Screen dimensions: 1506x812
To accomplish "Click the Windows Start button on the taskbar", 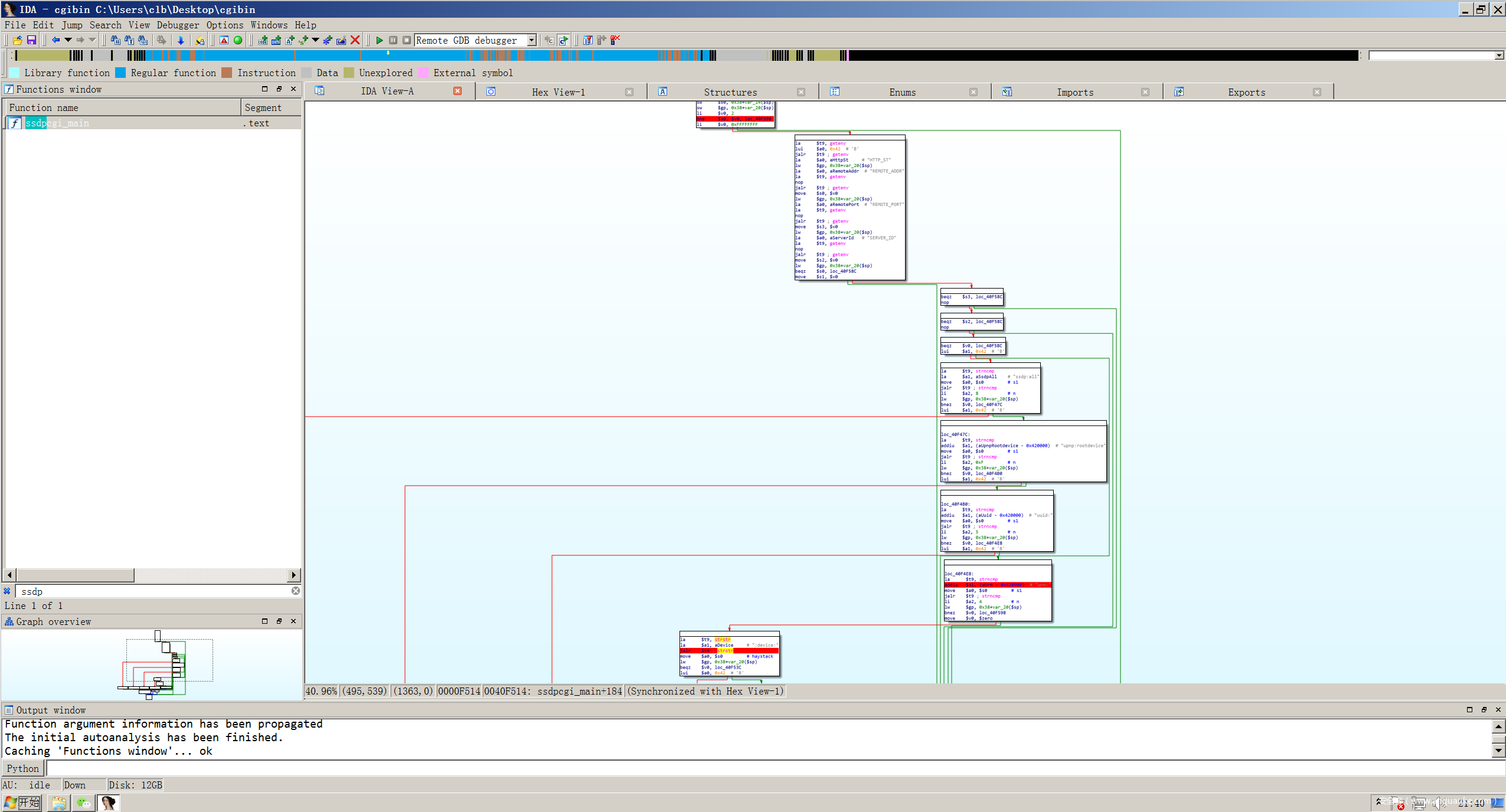I will pyautogui.click(x=22, y=803).
